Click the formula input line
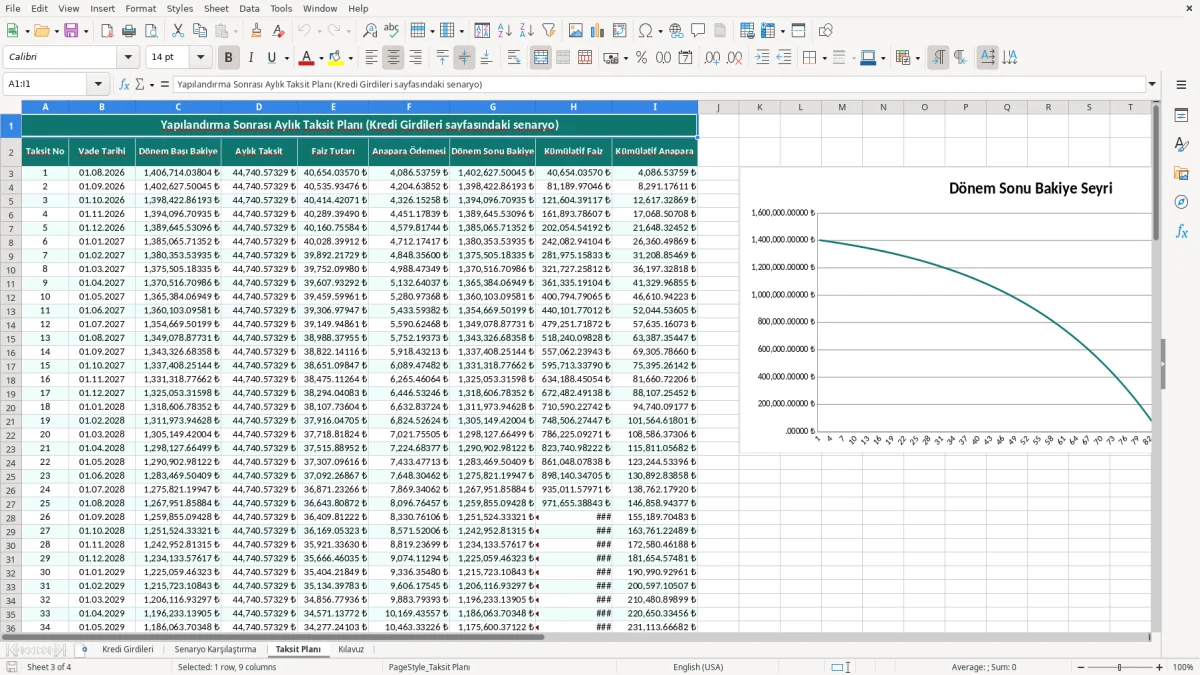 tap(659, 84)
